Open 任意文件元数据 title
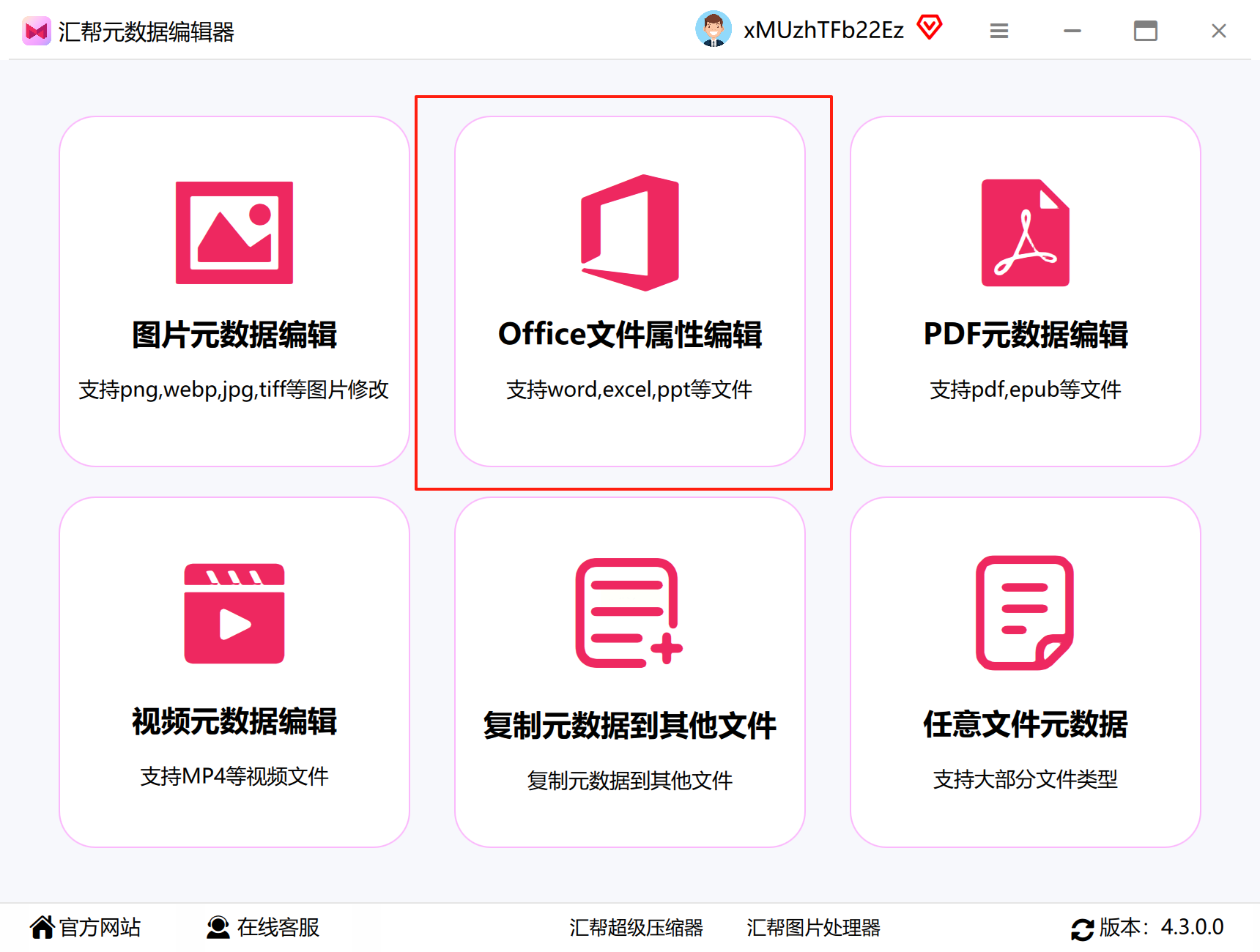 pyautogui.click(x=1026, y=724)
